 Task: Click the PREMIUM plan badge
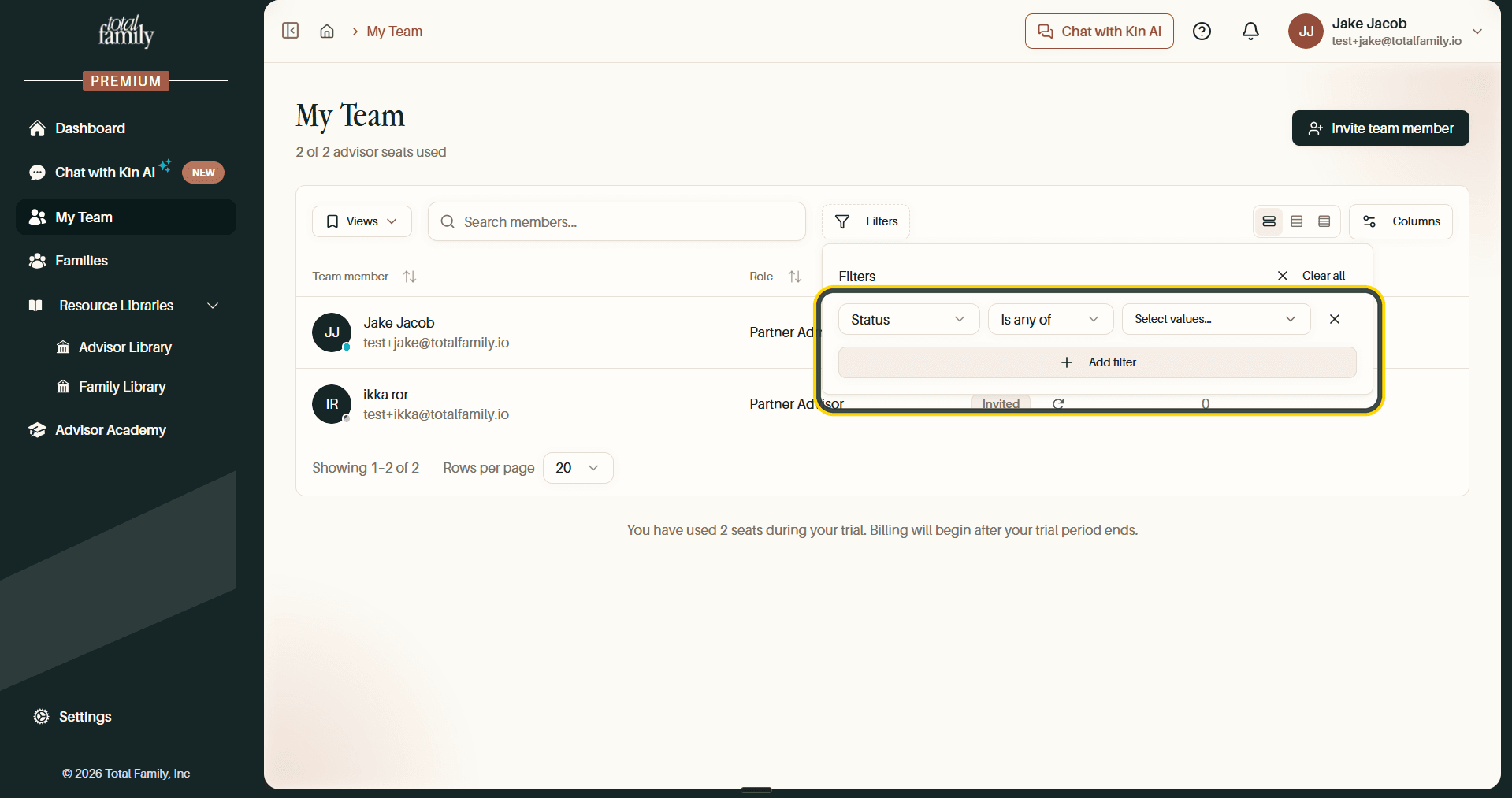click(126, 81)
